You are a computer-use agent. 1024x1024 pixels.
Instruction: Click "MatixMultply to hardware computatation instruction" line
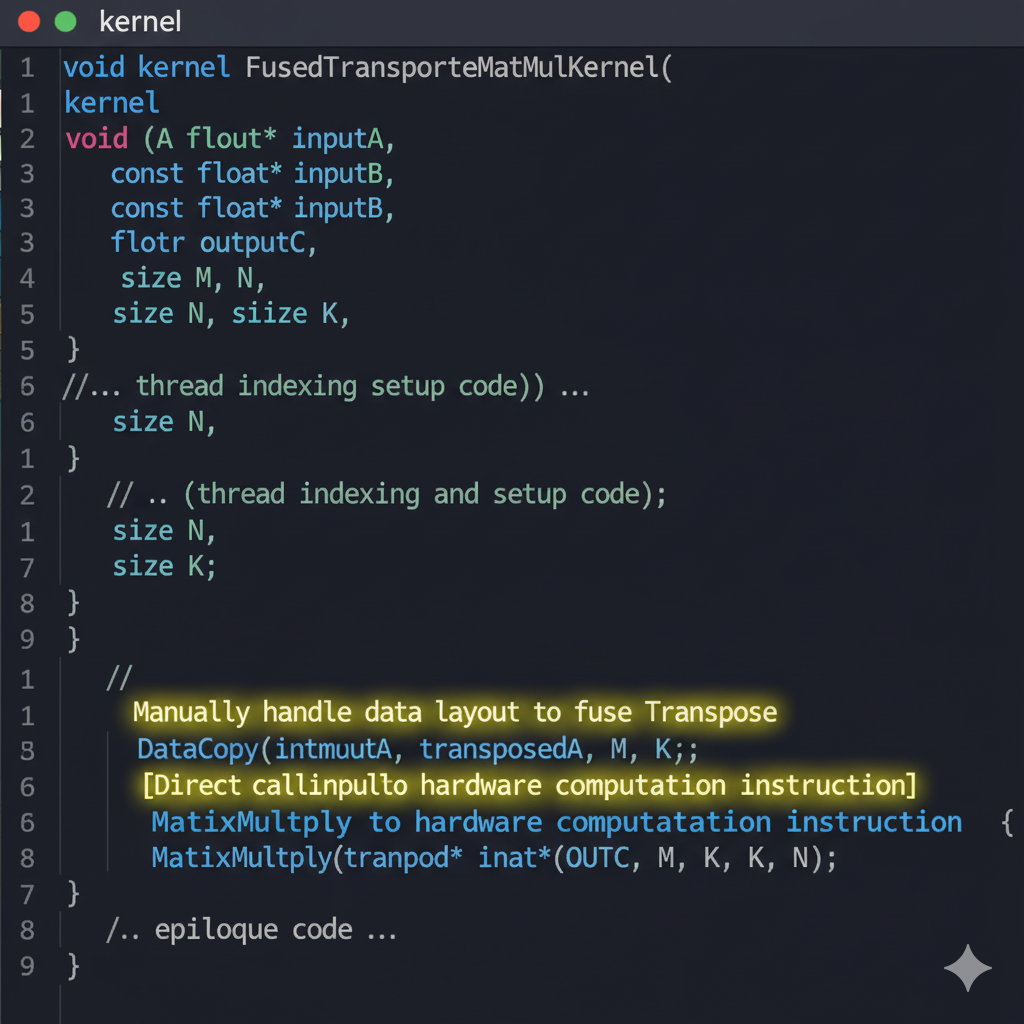[x=556, y=822]
